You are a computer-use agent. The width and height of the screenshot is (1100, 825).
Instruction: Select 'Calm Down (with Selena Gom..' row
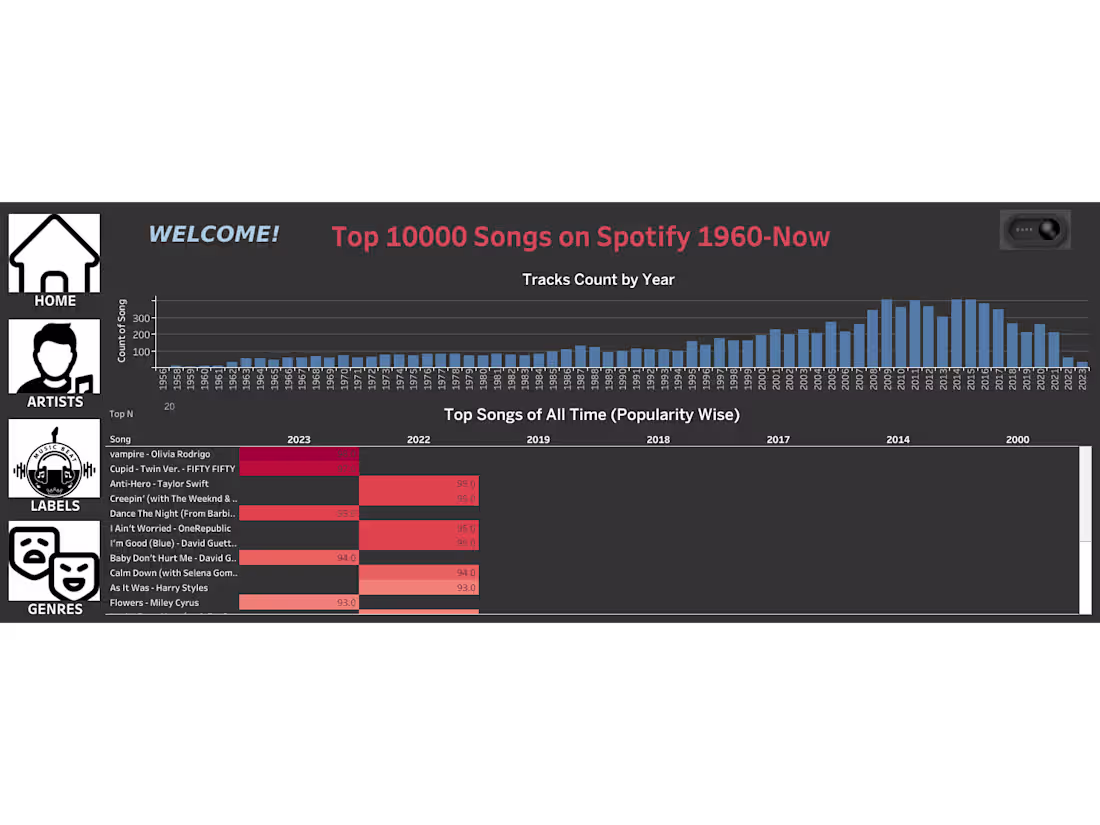coord(170,572)
